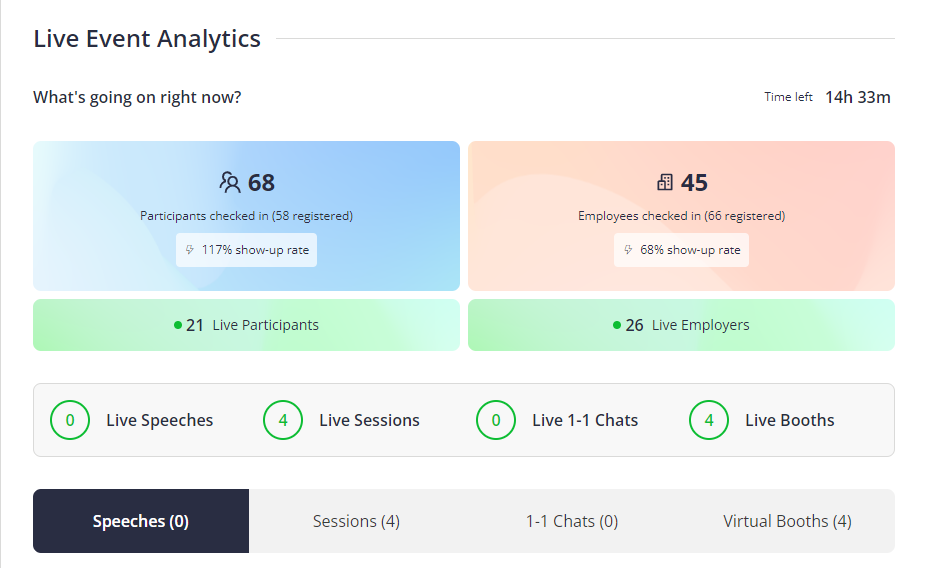Switch to the Sessions (4) tab
The image size is (927, 568).
pyautogui.click(x=356, y=521)
